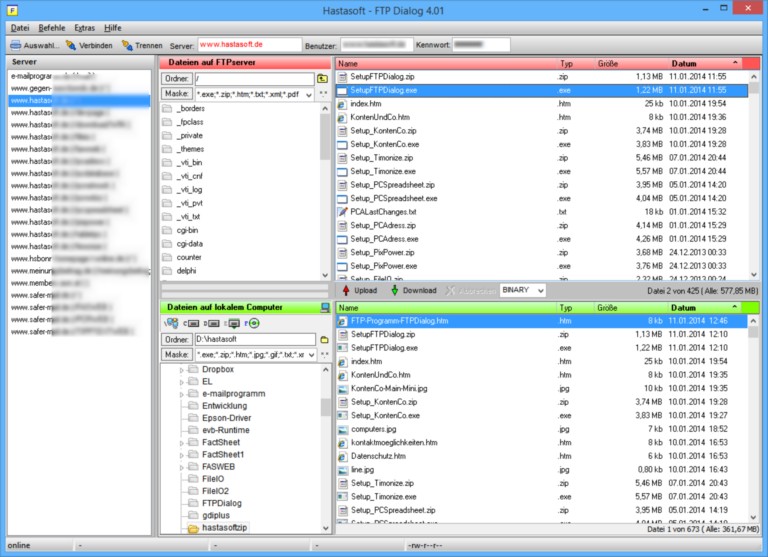Image resolution: width=768 pixels, height=557 pixels.
Task: Open the BINARY transfer mode dropdown
Action: [540, 290]
